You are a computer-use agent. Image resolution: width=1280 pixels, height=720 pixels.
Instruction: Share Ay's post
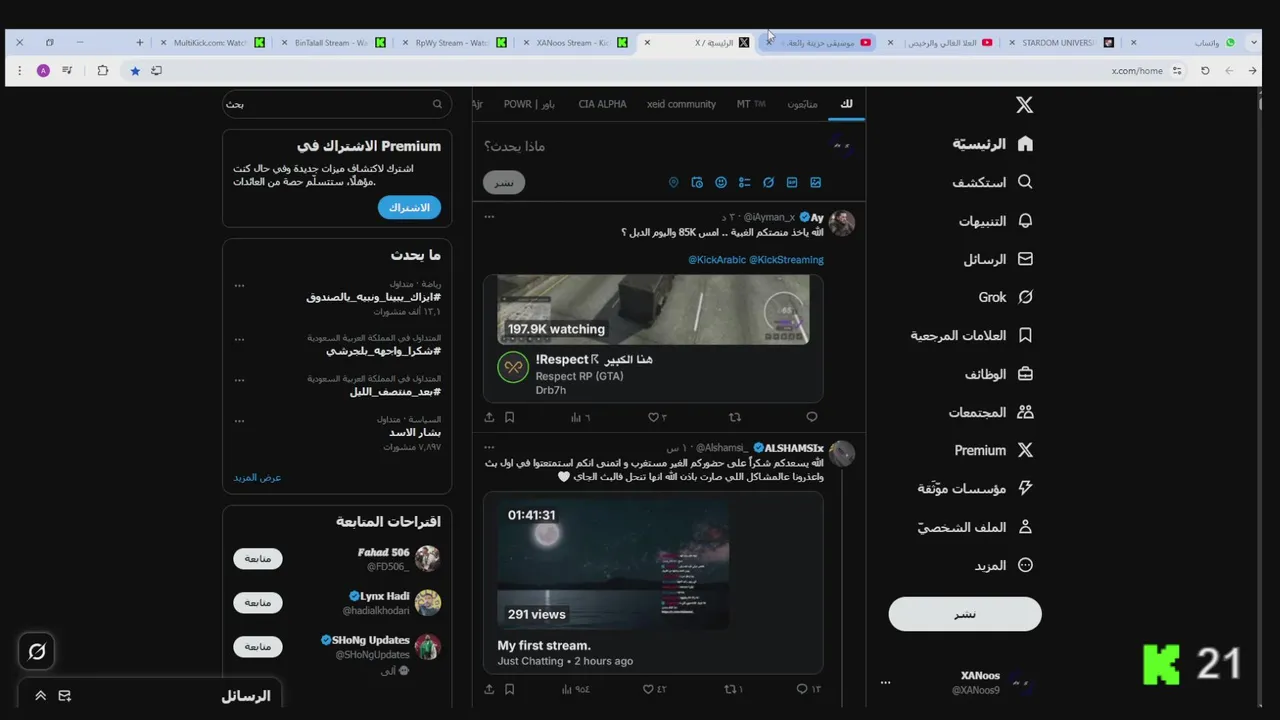click(x=489, y=417)
